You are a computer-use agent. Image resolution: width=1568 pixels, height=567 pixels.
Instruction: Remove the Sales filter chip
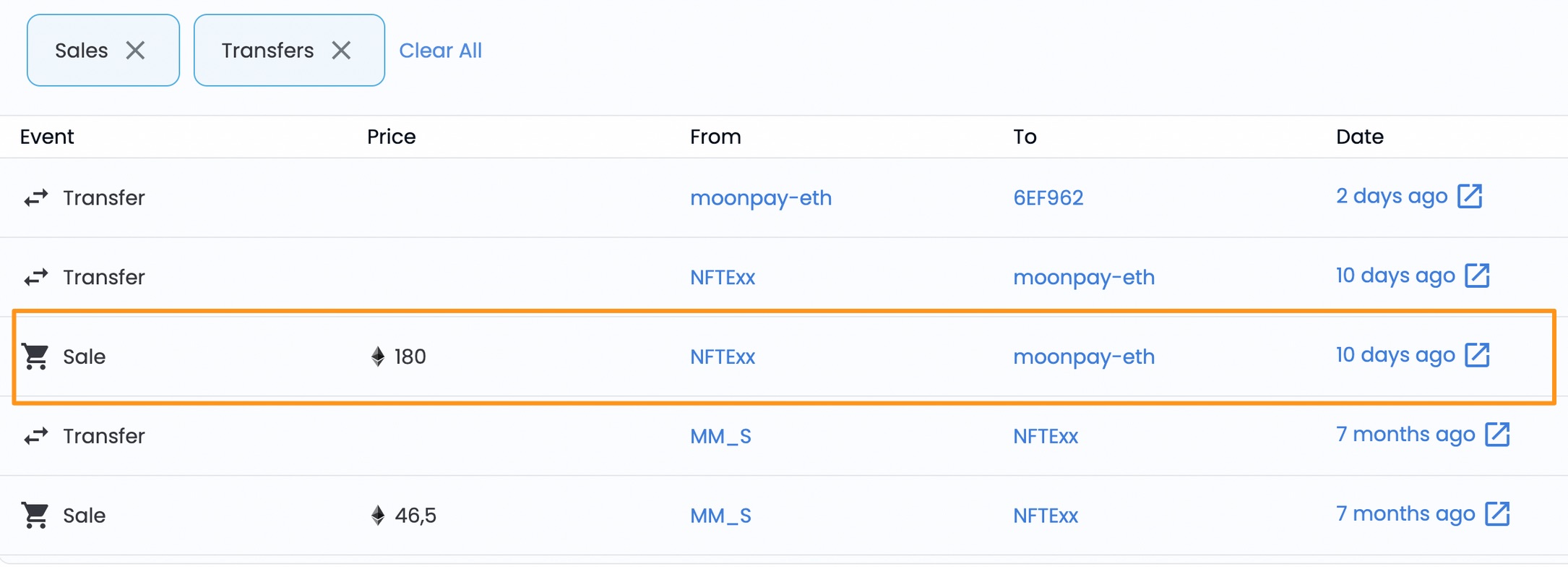coord(135,51)
